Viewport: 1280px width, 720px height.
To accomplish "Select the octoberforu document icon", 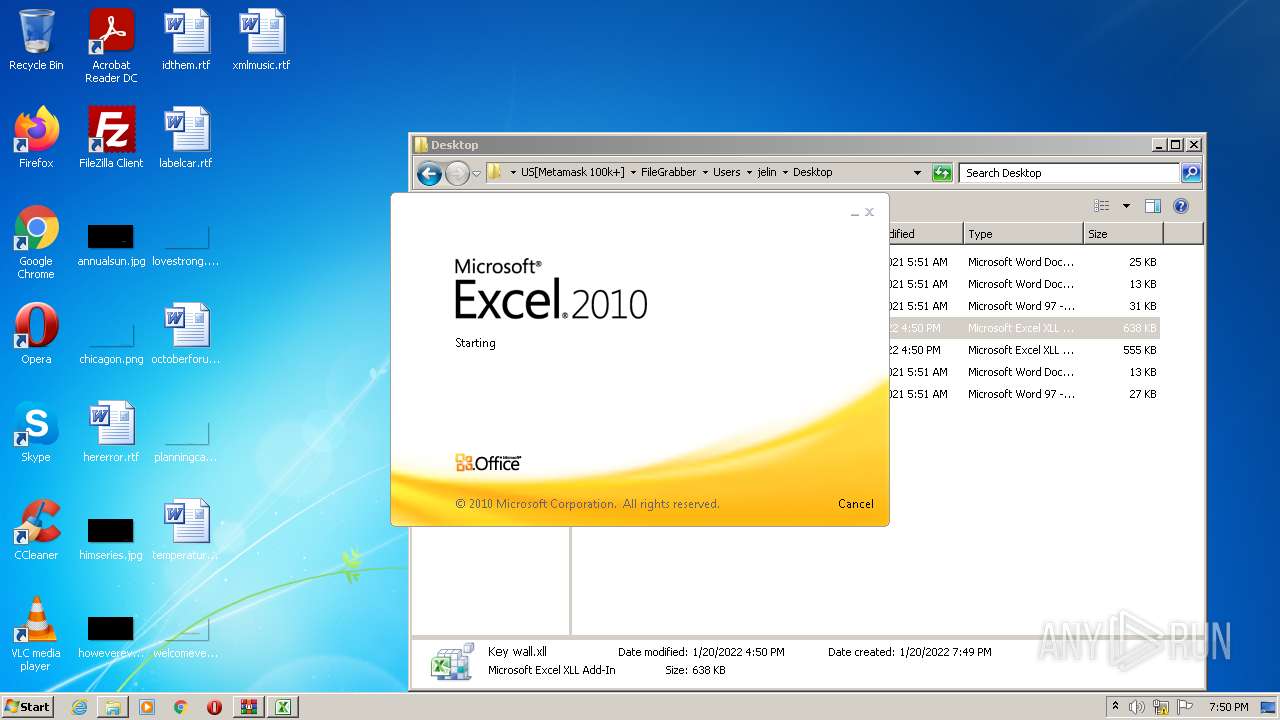I will pos(186,334).
